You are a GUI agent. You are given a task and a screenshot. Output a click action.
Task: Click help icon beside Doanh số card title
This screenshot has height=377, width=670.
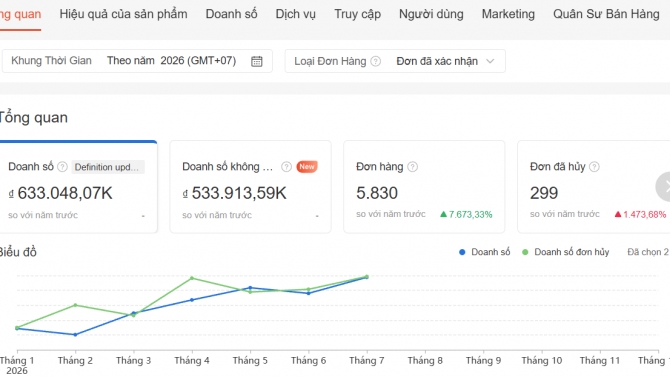(62, 167)
